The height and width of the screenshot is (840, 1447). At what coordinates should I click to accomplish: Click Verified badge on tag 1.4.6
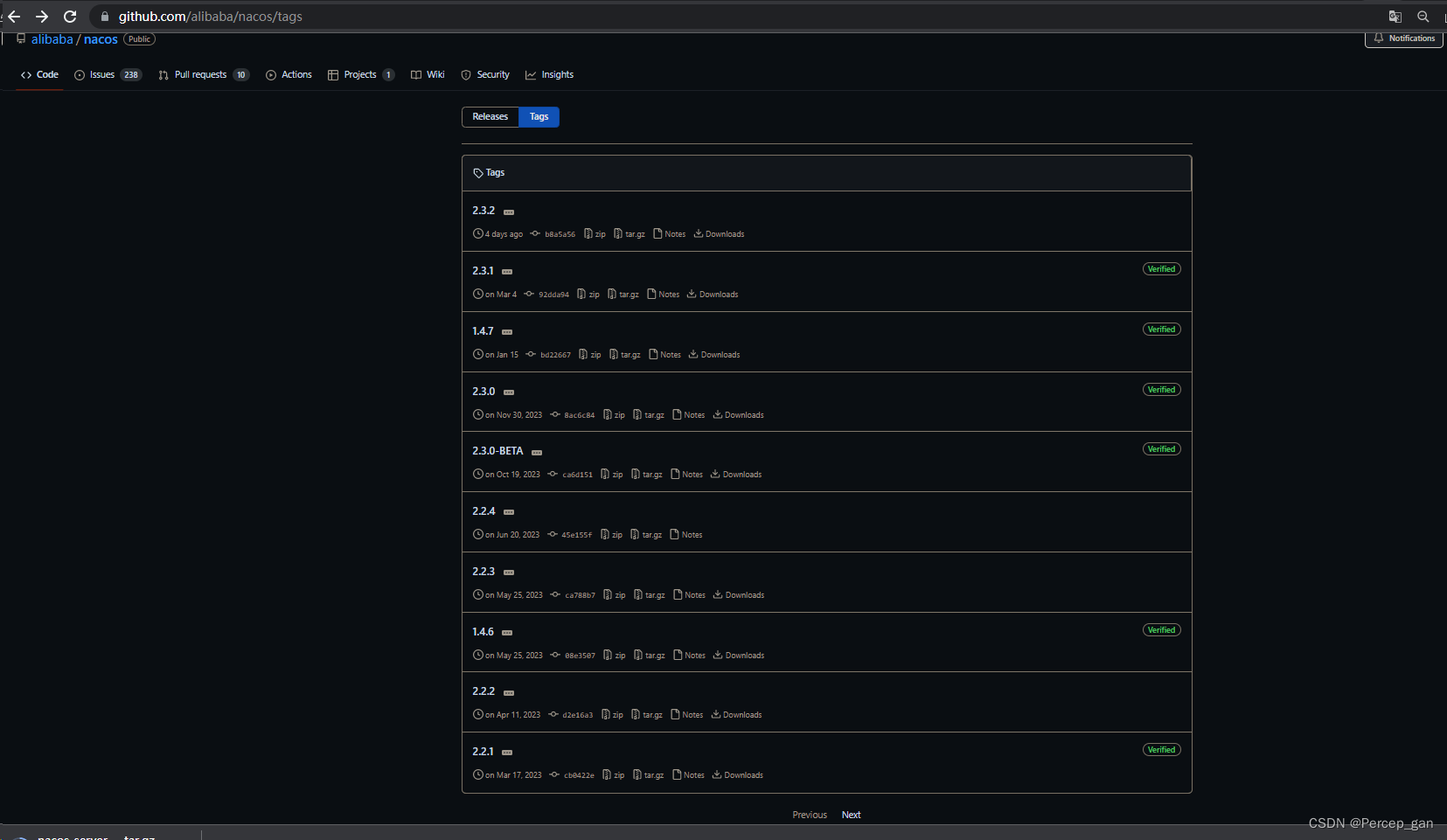pos(1162,630)
